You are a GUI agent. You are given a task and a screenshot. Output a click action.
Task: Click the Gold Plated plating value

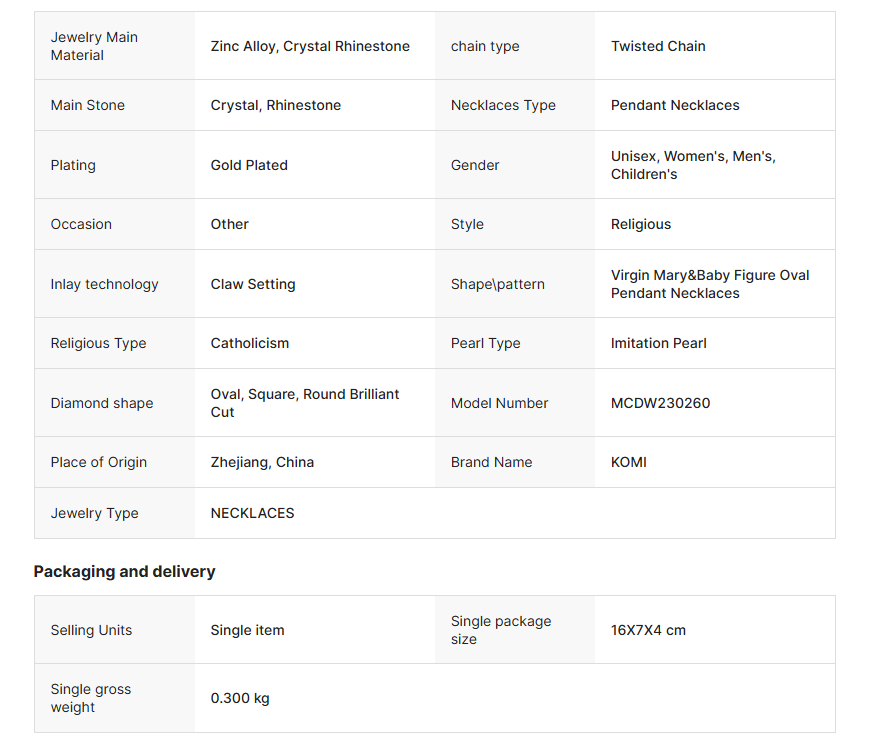pyautogui.click(x=249, y=165)
